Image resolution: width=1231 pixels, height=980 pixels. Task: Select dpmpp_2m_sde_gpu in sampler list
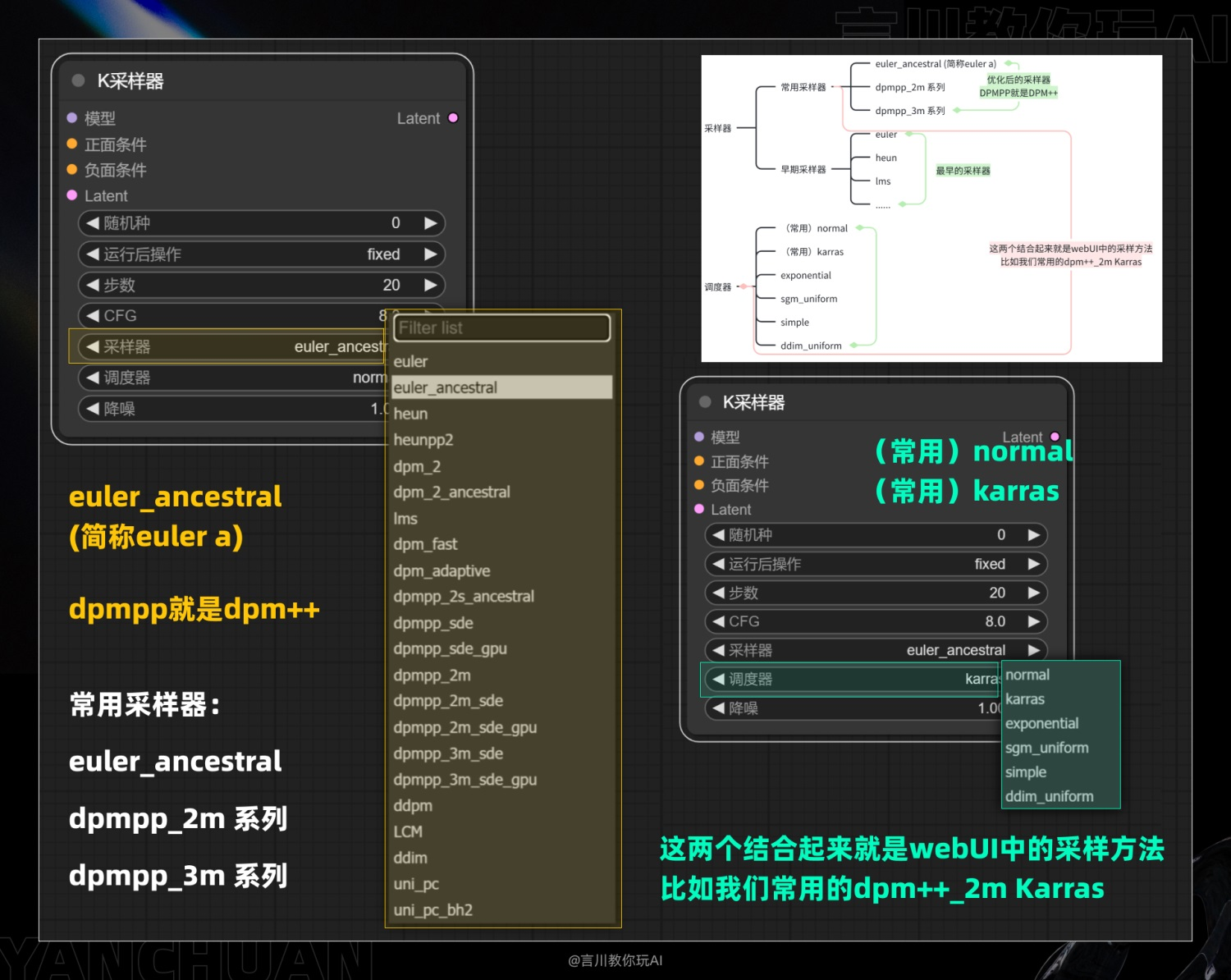(502, 727)
